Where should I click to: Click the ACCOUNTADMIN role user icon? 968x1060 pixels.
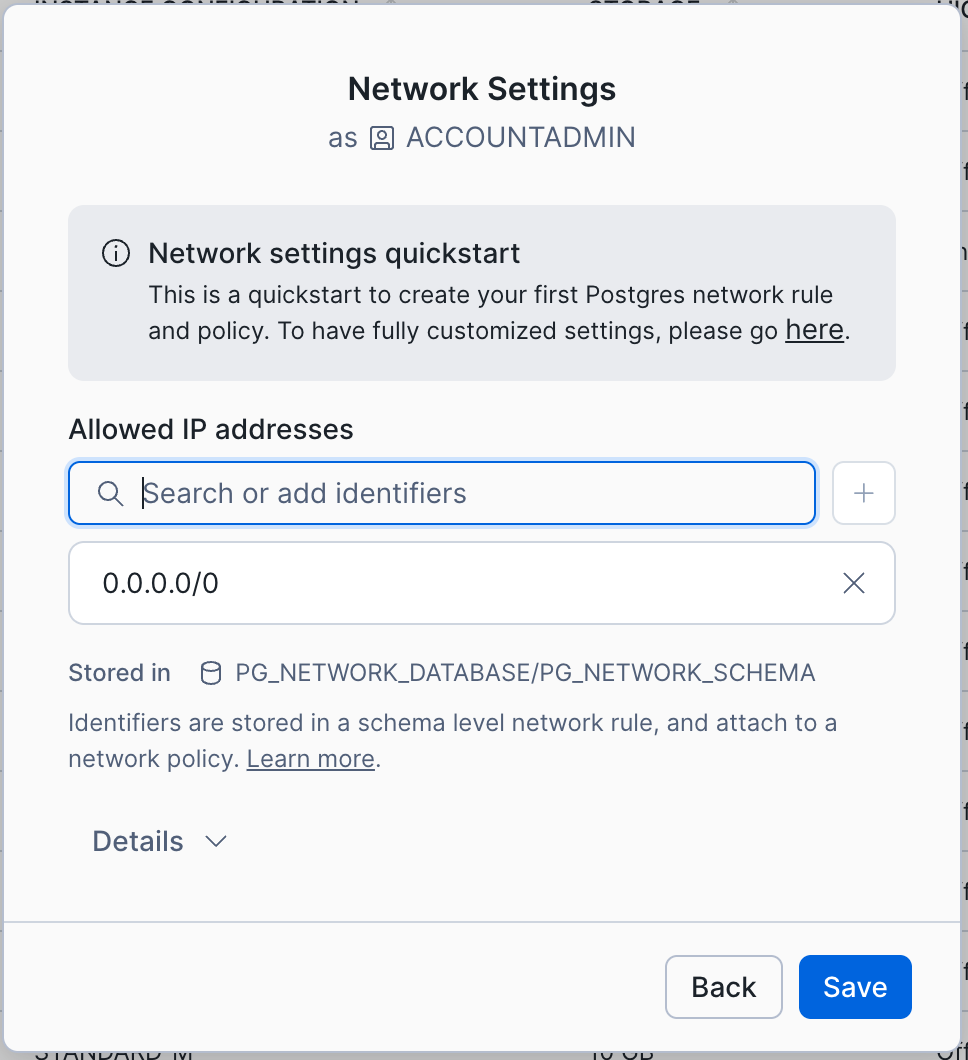click(381, 138)
